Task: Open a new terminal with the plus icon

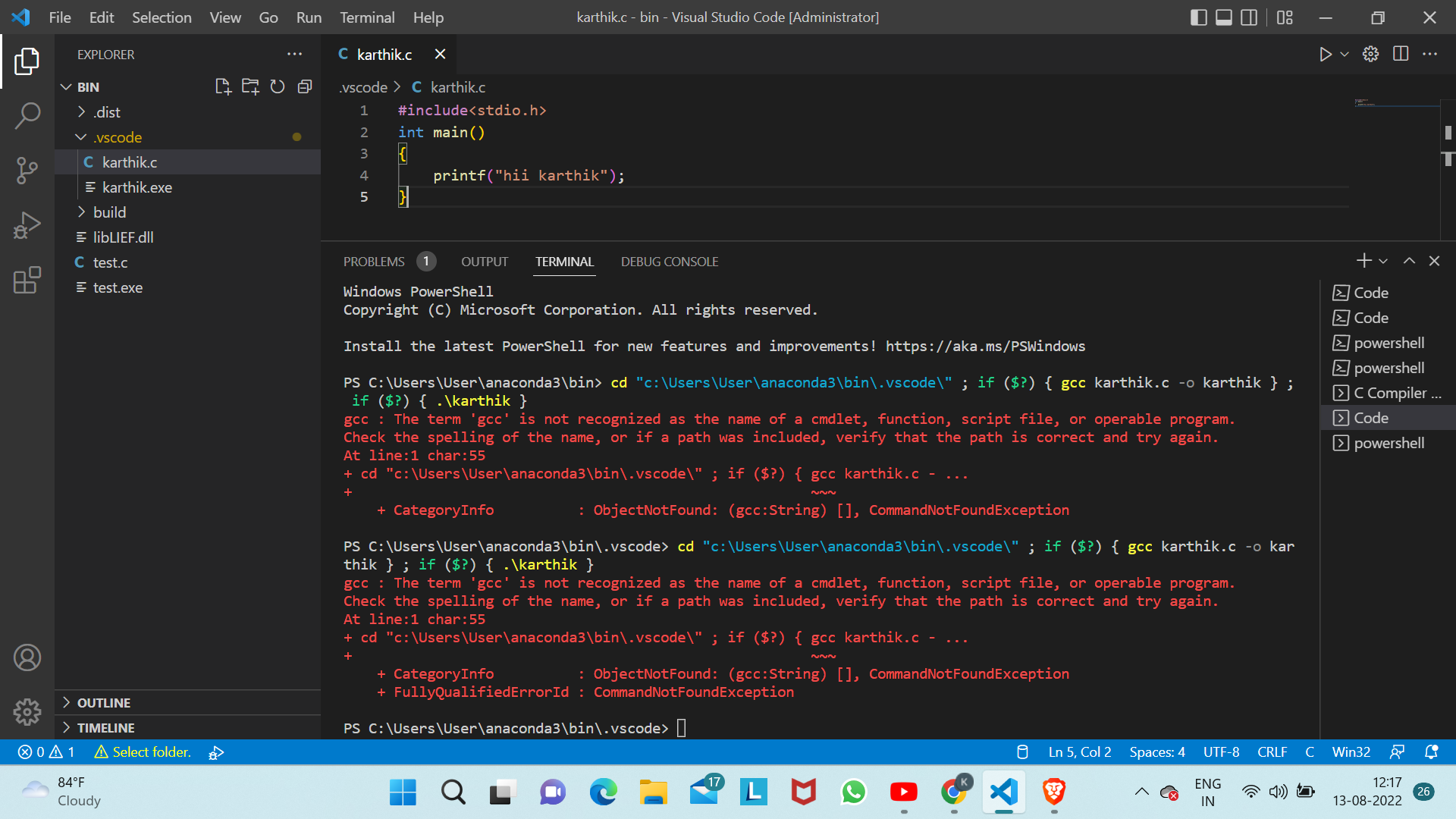Action: click(1363, 260)
